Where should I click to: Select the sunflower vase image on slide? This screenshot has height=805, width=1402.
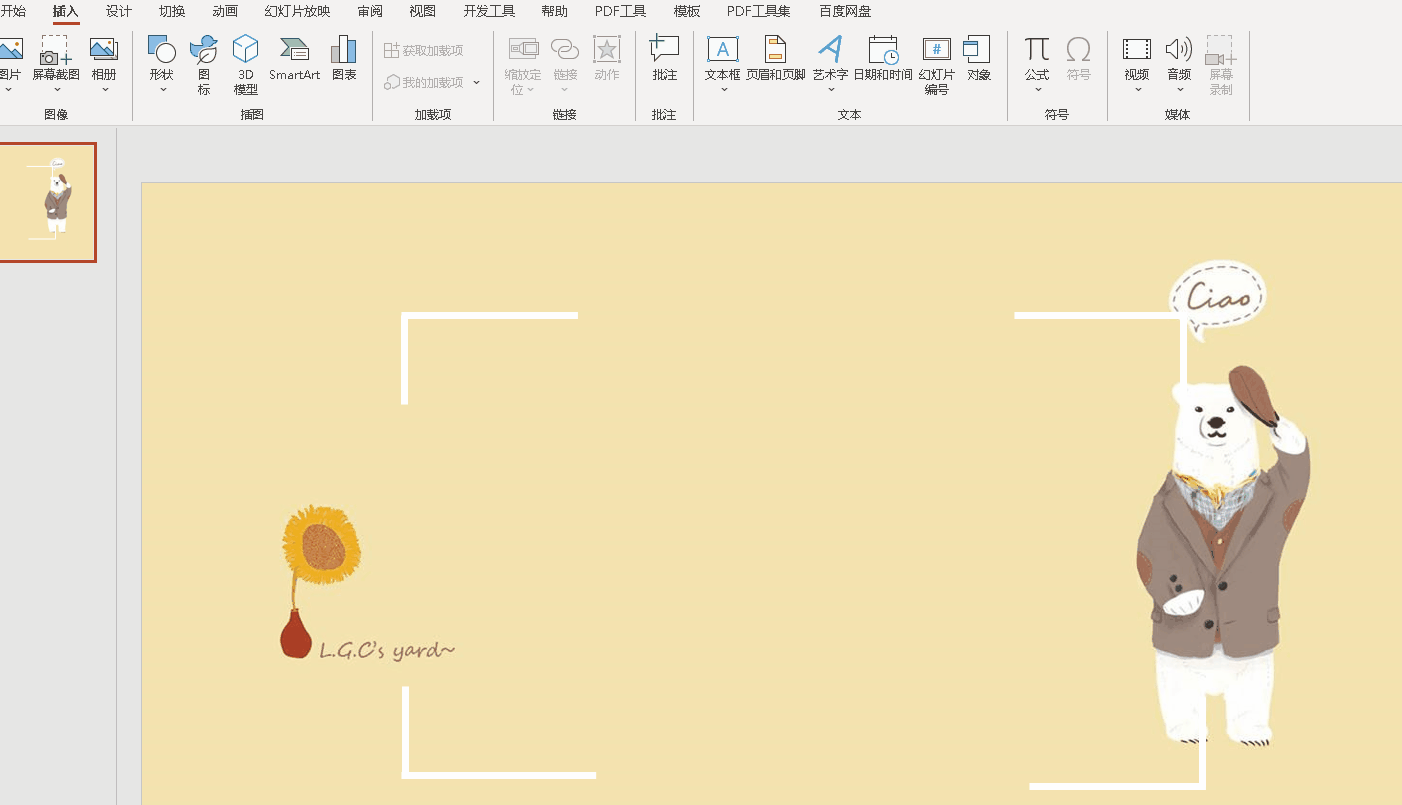pos(320,580)
